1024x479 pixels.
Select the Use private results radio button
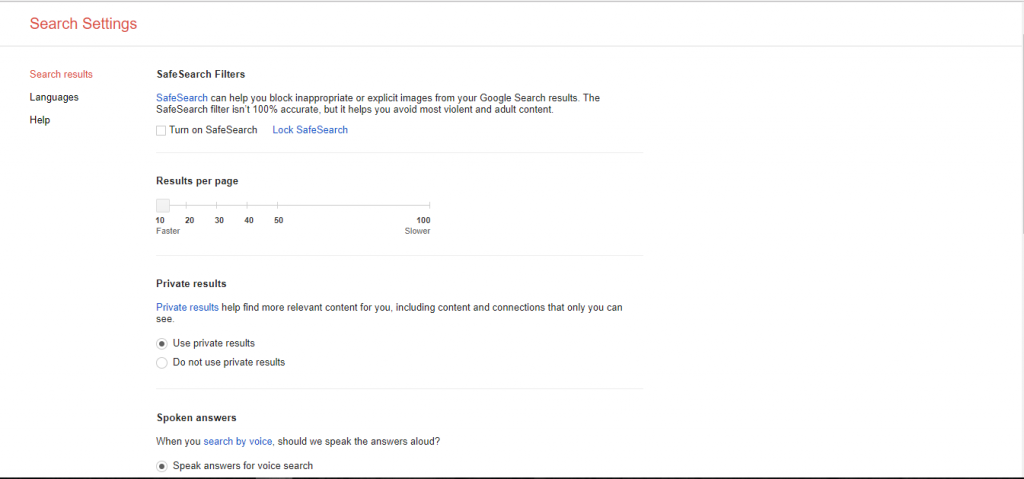click(162, 344)
